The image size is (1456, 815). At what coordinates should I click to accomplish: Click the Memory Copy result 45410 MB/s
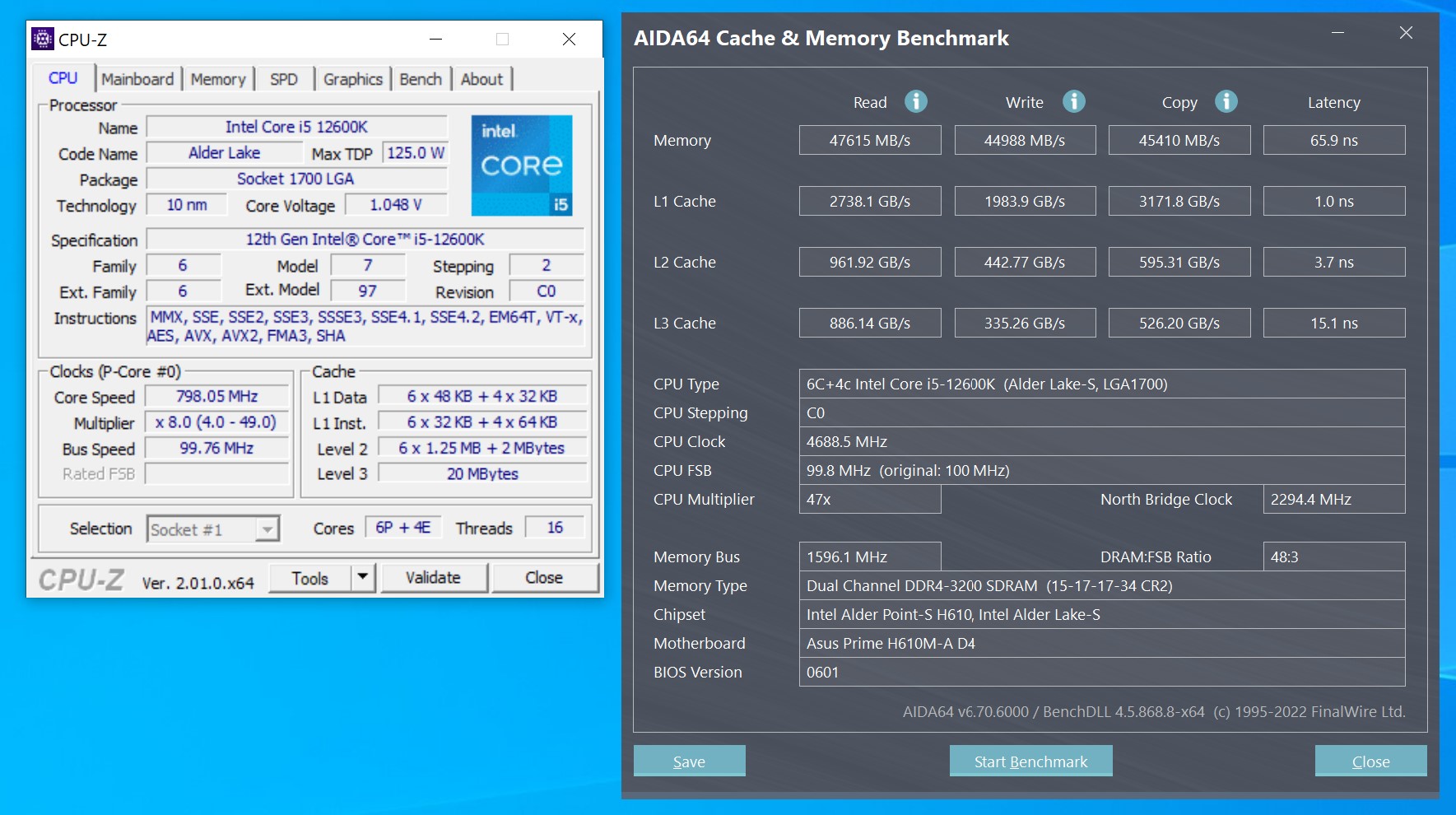pyautogui.click(x=1179, y=140)
